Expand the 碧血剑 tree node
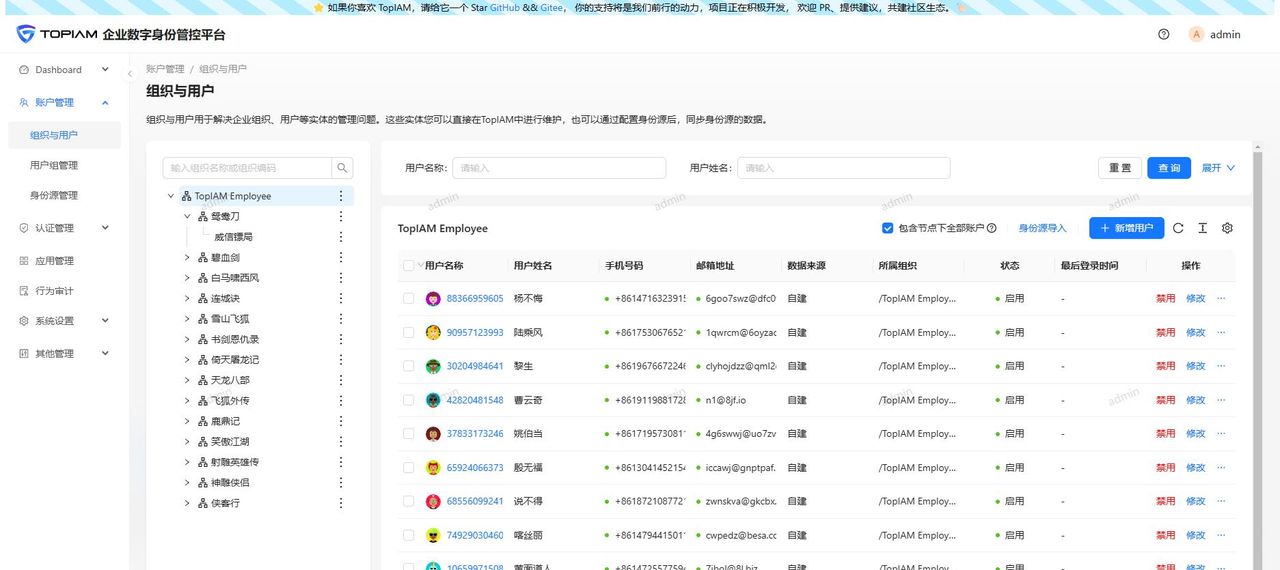Viewport: 1280px width, 570px height. (x=187, y=257)
